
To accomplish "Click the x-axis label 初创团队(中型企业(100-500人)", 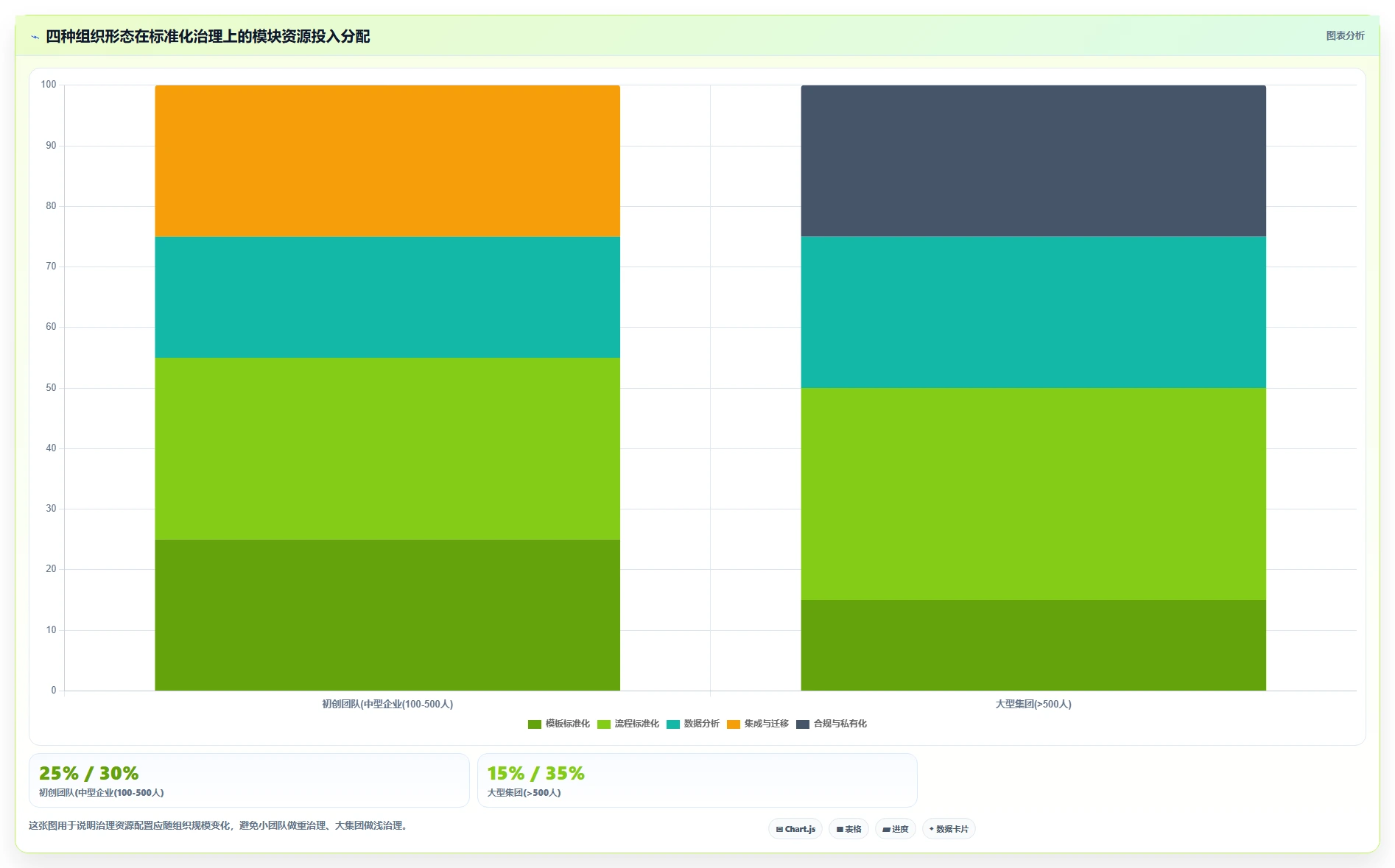I will [x=387, y=705].
